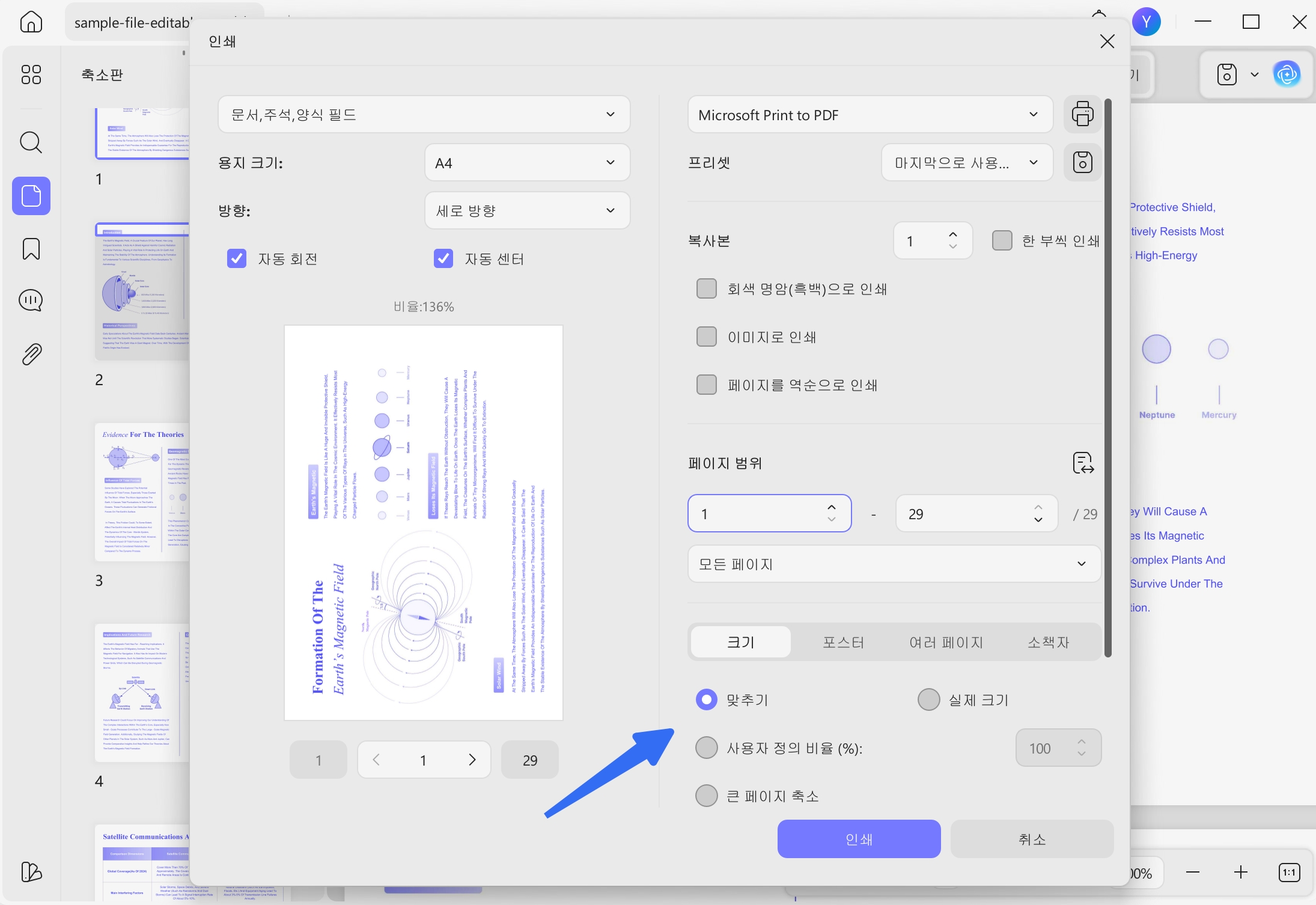Jump to first preview page button 1
The width and height of the screenshot is (1316, 905).
[x=318, y=760]
